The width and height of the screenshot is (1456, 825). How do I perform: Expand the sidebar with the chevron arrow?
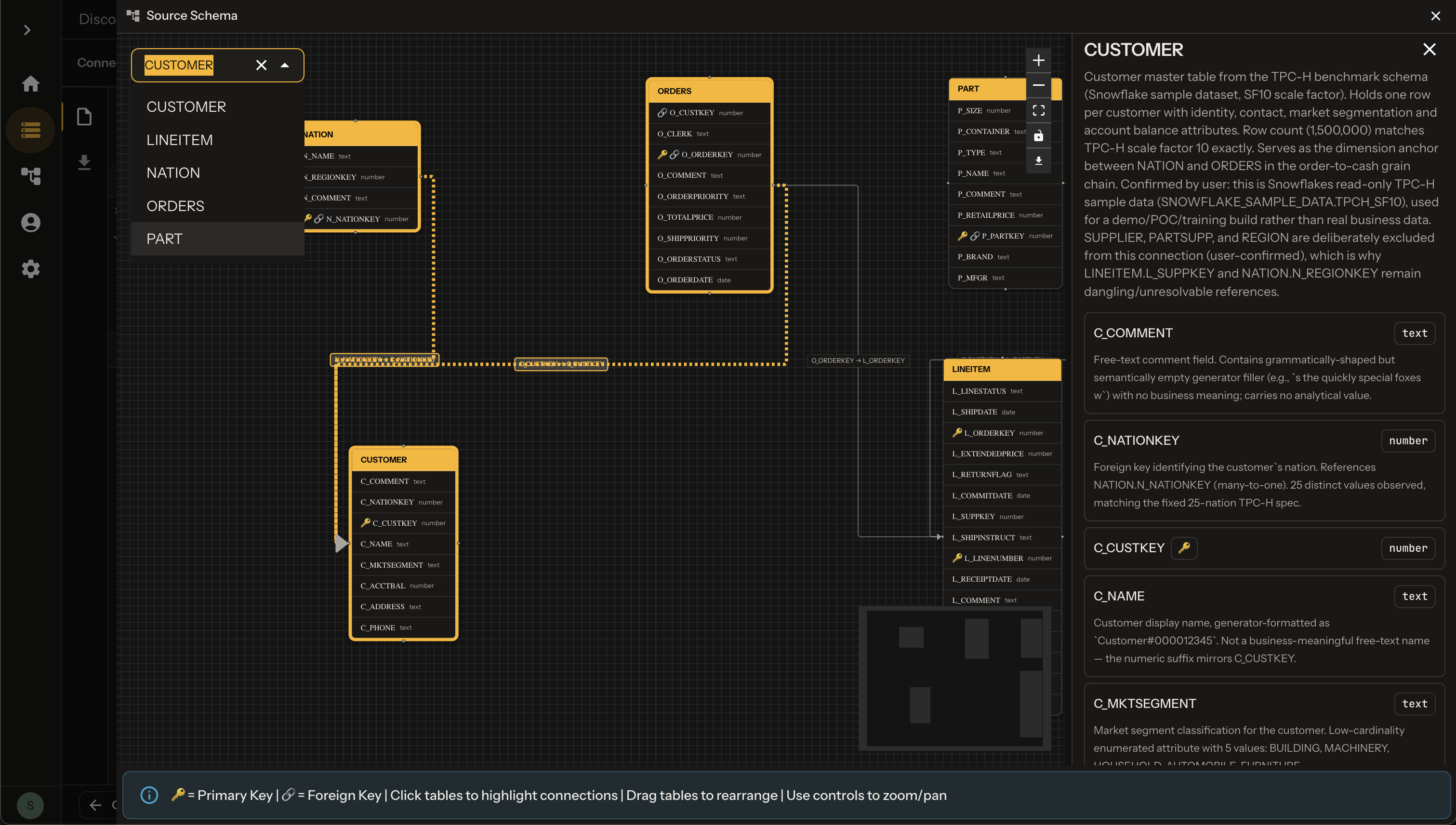[x=26, y=30]
